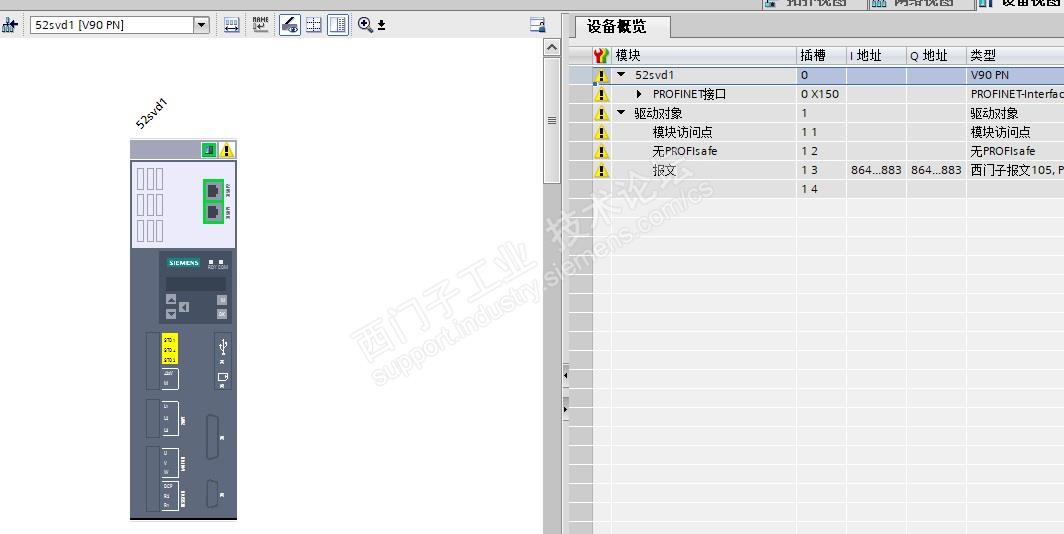
Task: Click the device view scrollbar up arrow
Action: pyautogui.click(x=552, y=47)
